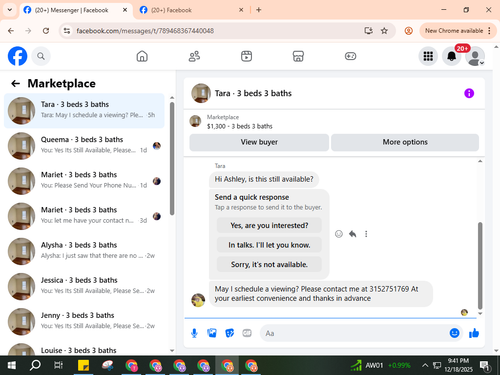Click Tara's listing thumbnail in chat header
Screen dimensions: 500x375
(x=201, y=93)
